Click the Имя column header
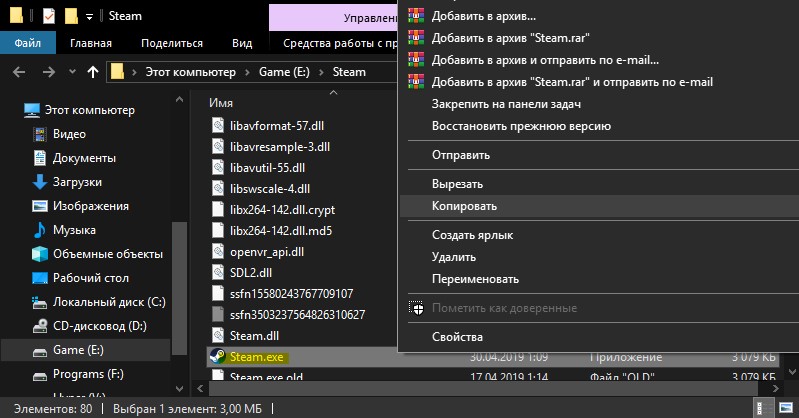This screenshot has height=418, width=799. point(221,103)
